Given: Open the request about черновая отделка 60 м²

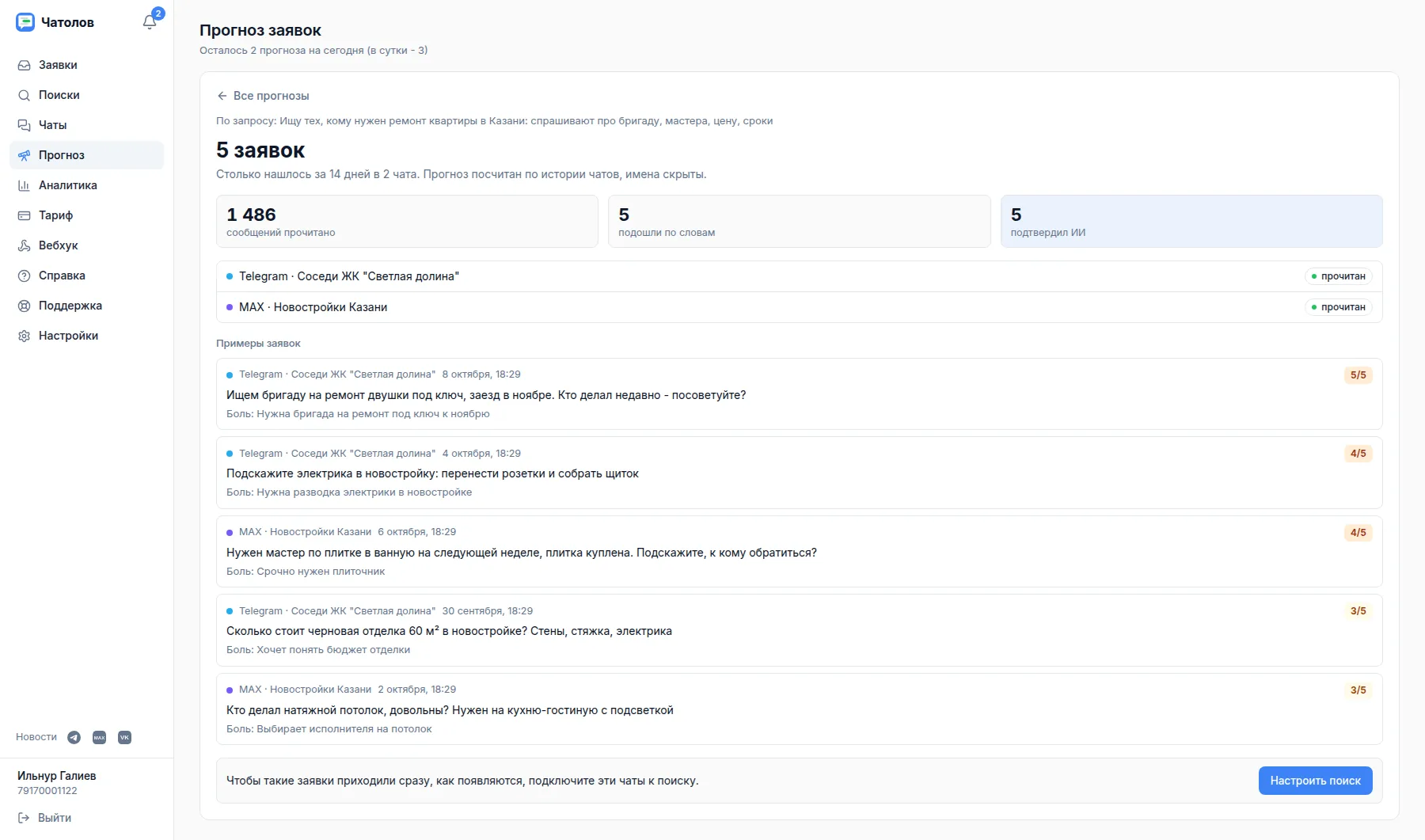Looking at the screenshot, I should (x=799, y=630).
